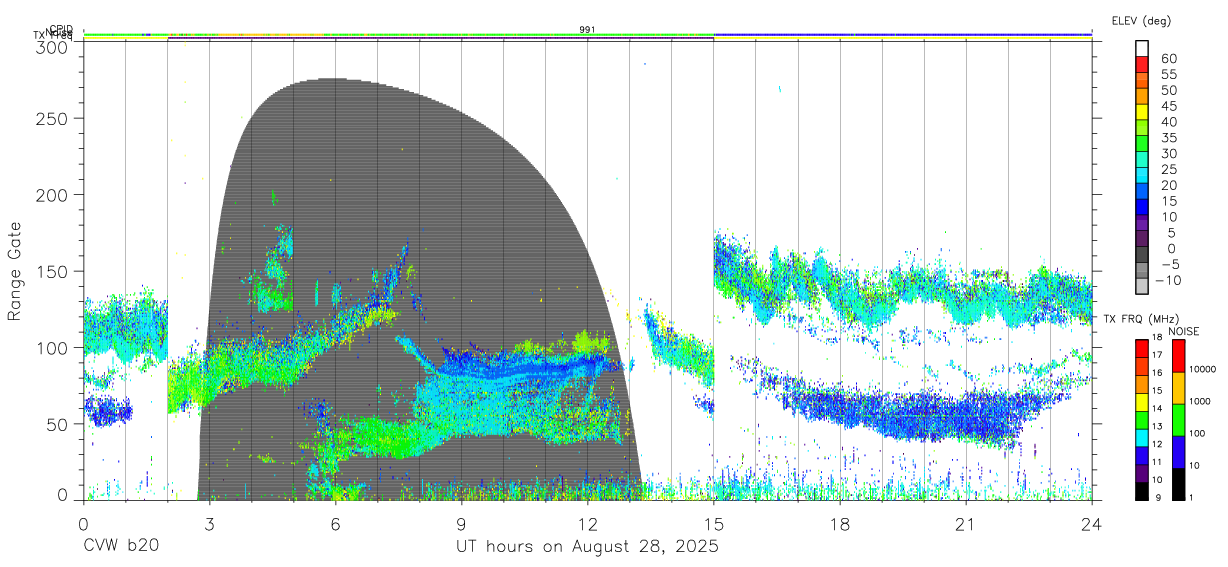Click the 200 tick on Range Gate axis
1228x567 pixels.
[51, 194]
